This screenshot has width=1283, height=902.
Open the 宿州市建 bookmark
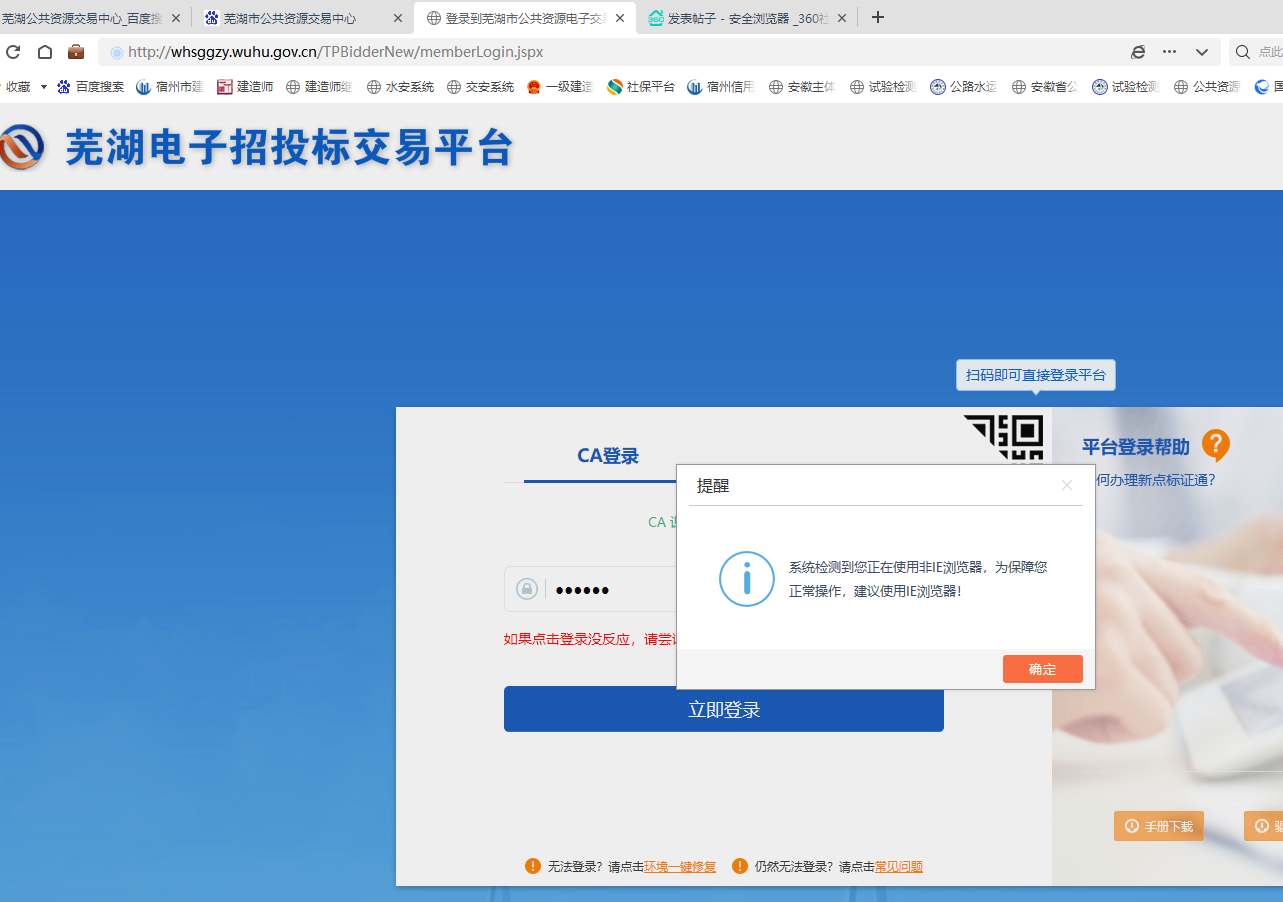tap(169, 87)
